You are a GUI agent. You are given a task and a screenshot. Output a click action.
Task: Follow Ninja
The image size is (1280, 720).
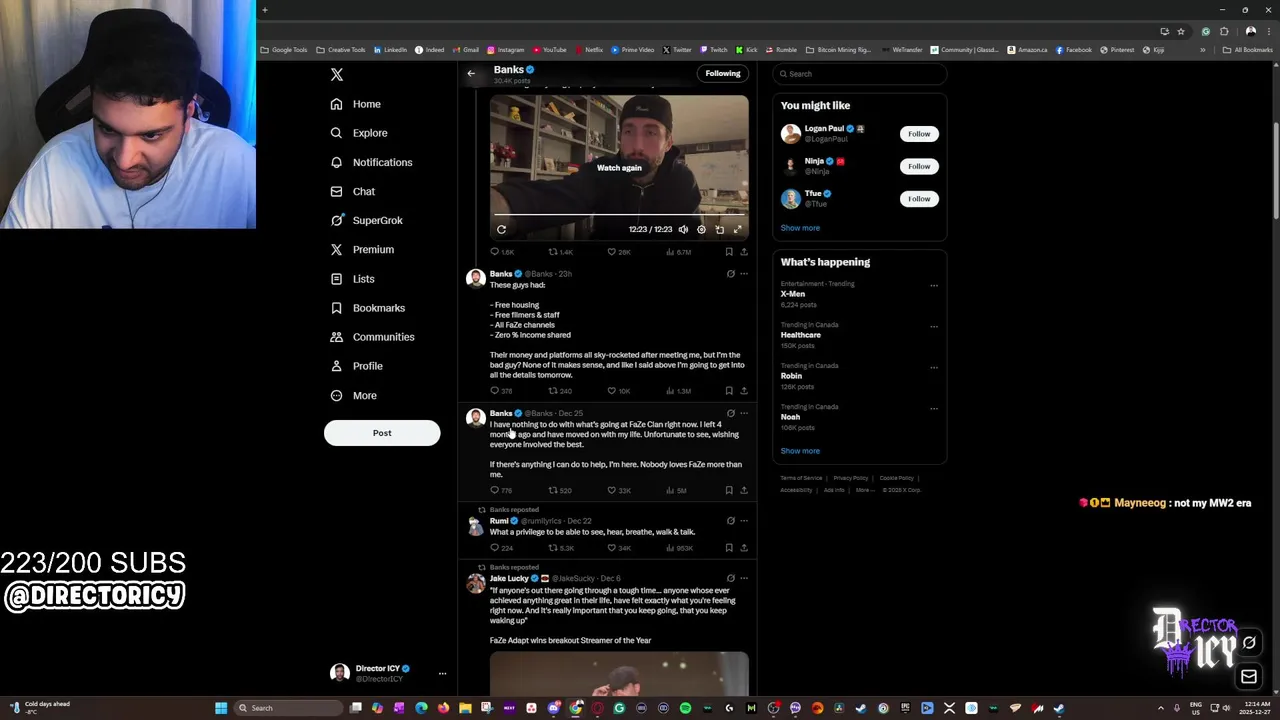coord(919,166)
